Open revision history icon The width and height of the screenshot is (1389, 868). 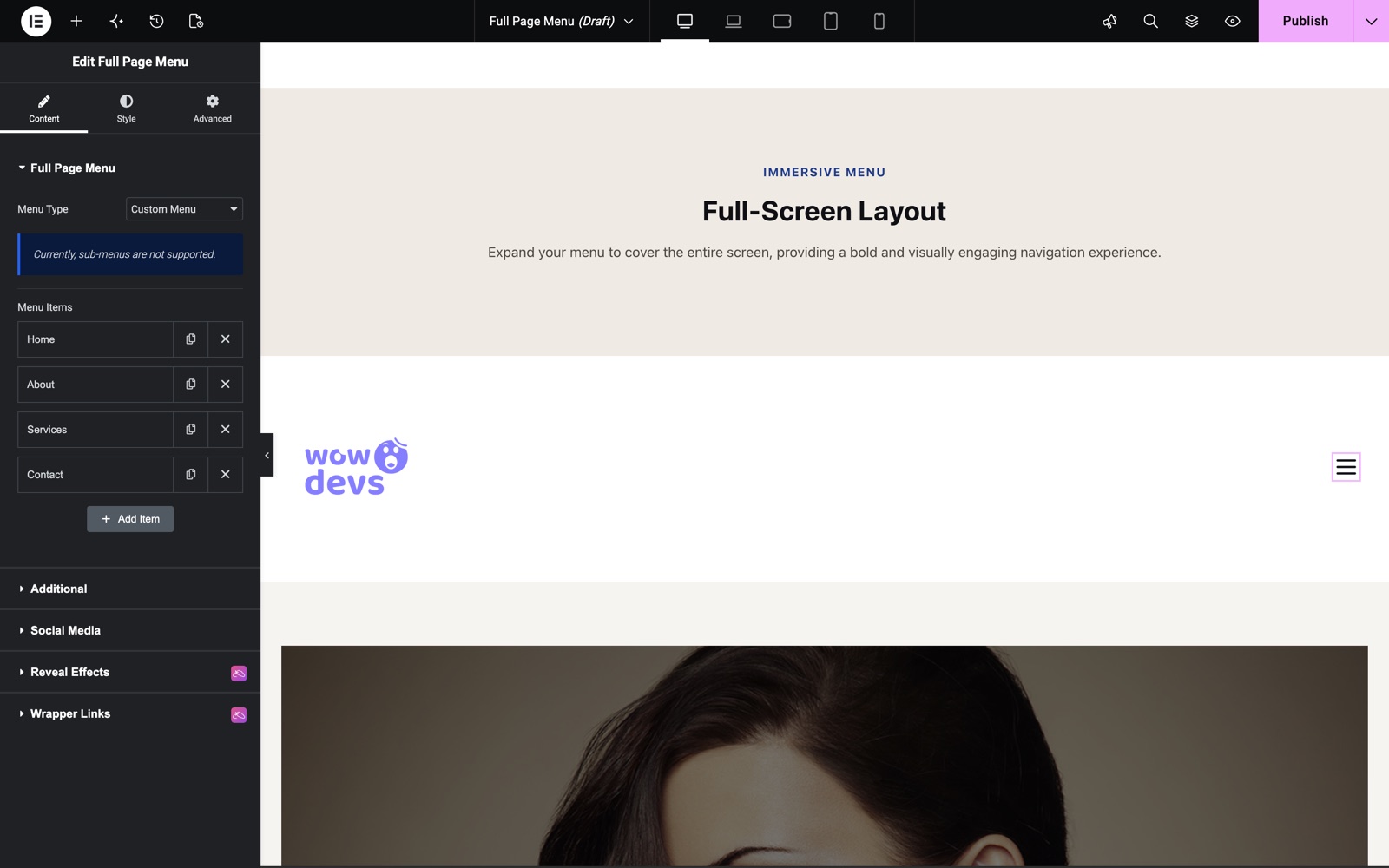click(x=156, y=21)
